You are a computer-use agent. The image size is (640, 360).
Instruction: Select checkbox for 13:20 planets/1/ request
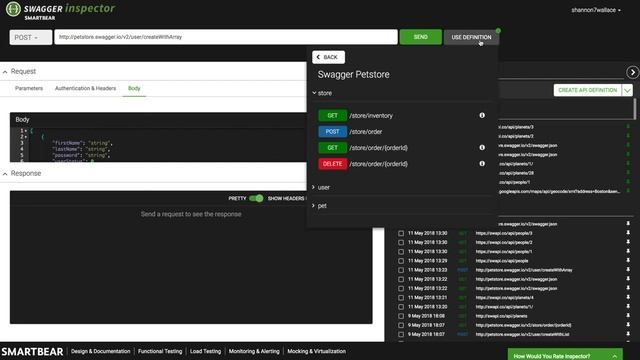click(x=401, y=307)
